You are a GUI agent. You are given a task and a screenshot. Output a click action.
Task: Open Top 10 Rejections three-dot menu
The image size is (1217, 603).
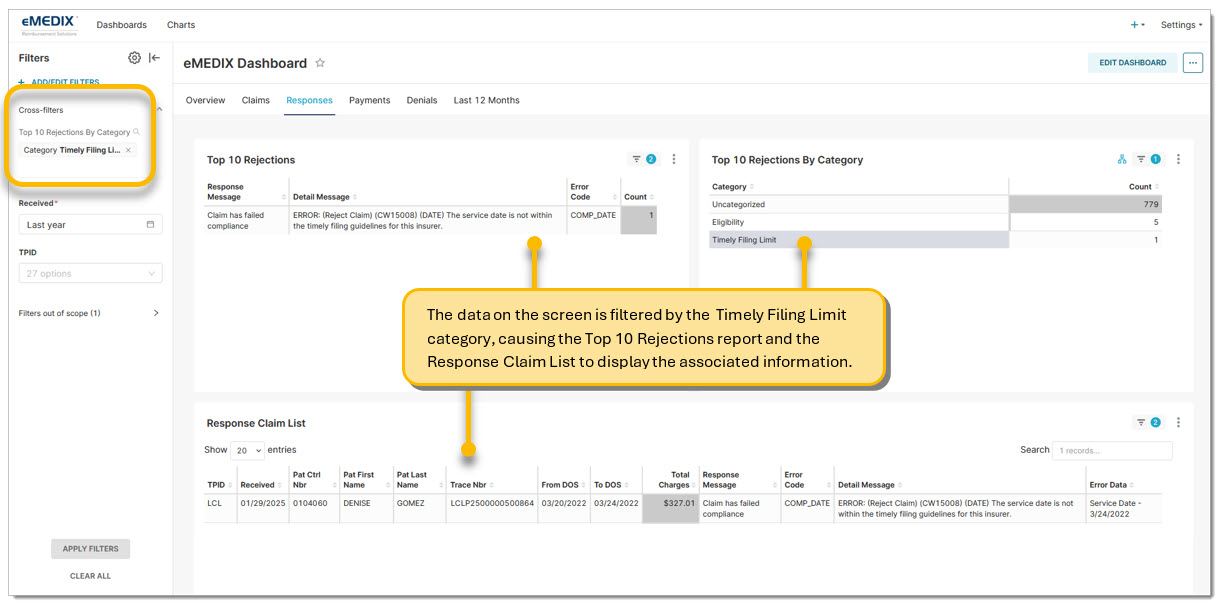point(674,159)
